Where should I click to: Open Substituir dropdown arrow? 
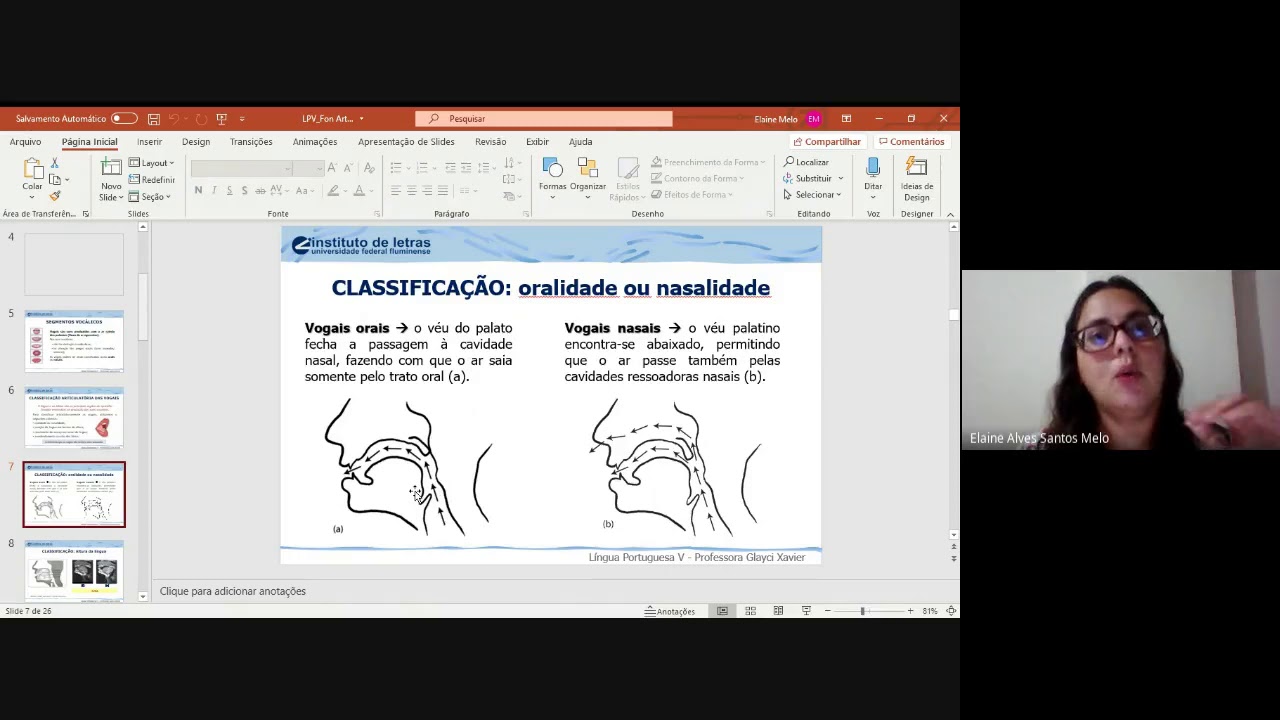(x=840, y=179)
